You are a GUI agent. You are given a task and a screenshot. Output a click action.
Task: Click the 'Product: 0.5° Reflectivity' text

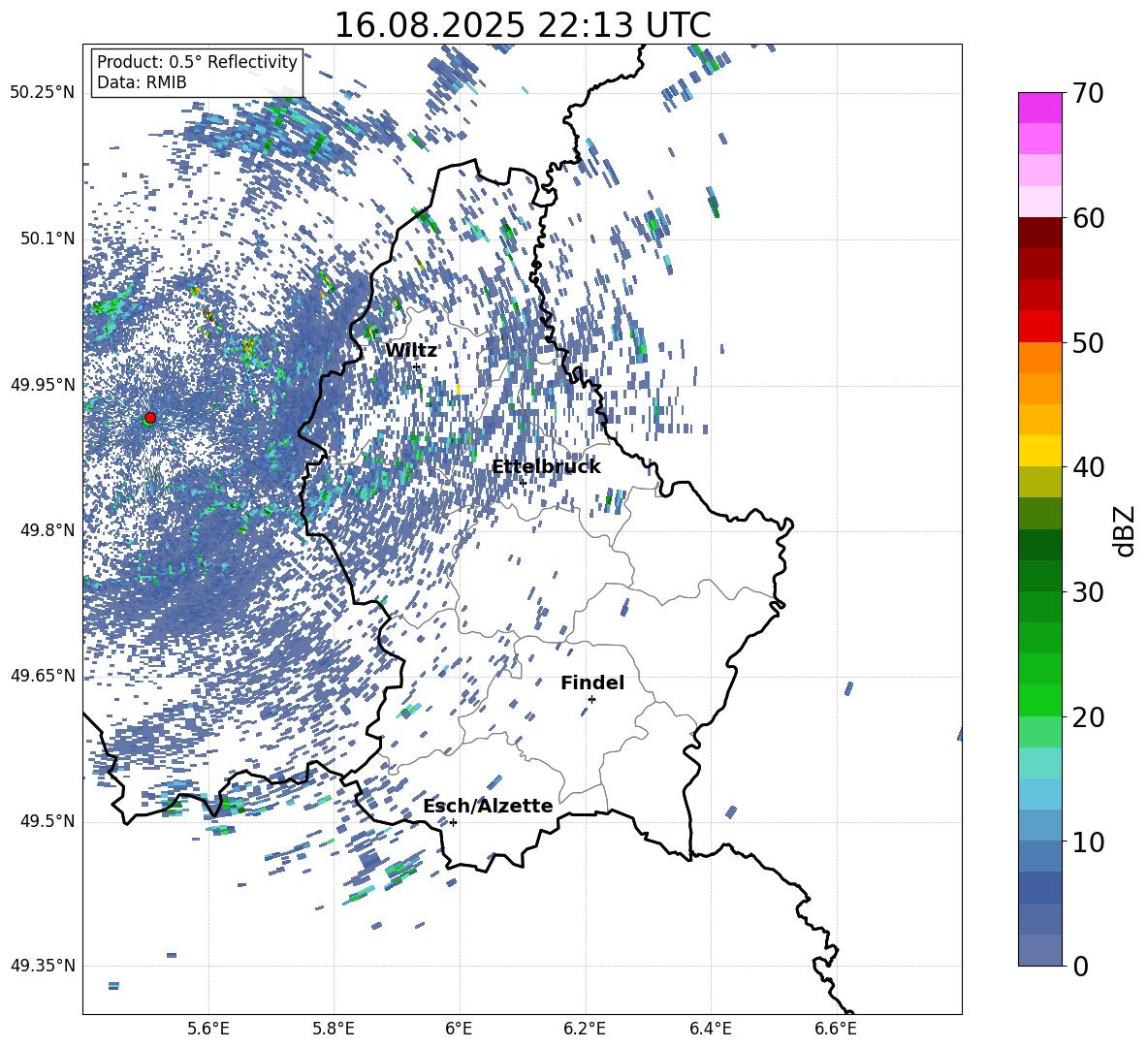coord(197,62)
